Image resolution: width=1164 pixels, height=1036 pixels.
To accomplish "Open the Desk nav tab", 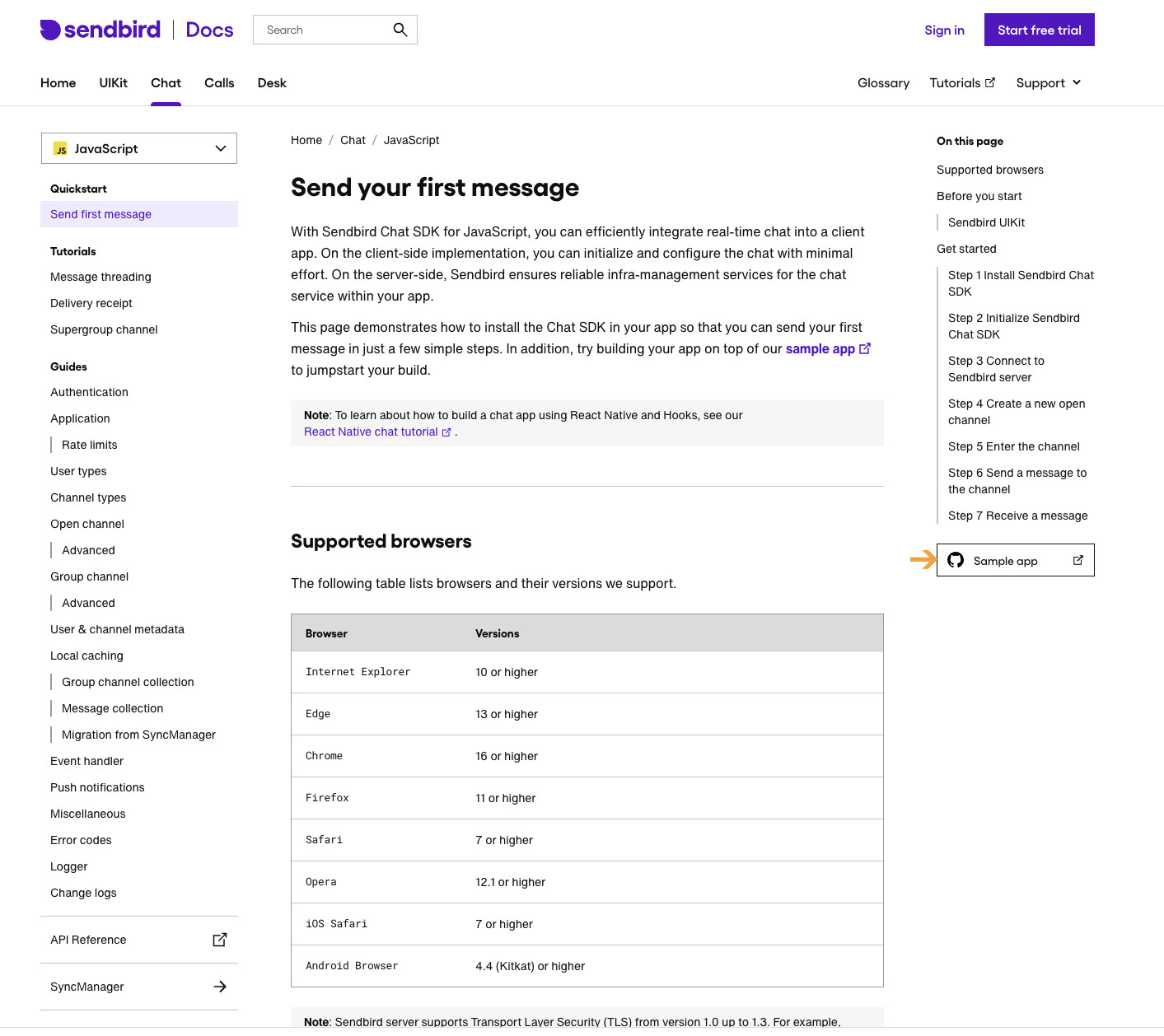I will click(x=272, y=83).
